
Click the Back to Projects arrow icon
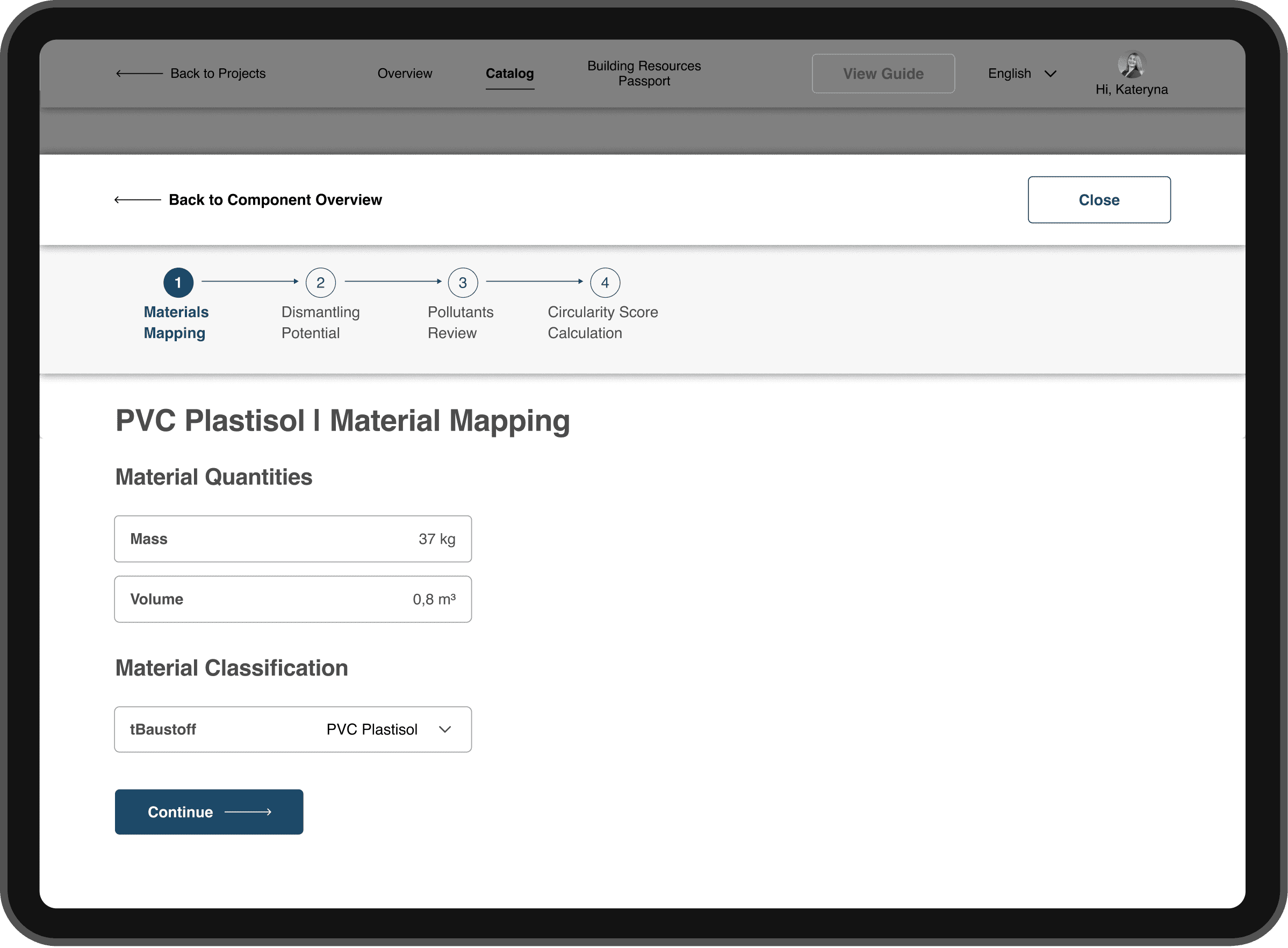point(139,74)
